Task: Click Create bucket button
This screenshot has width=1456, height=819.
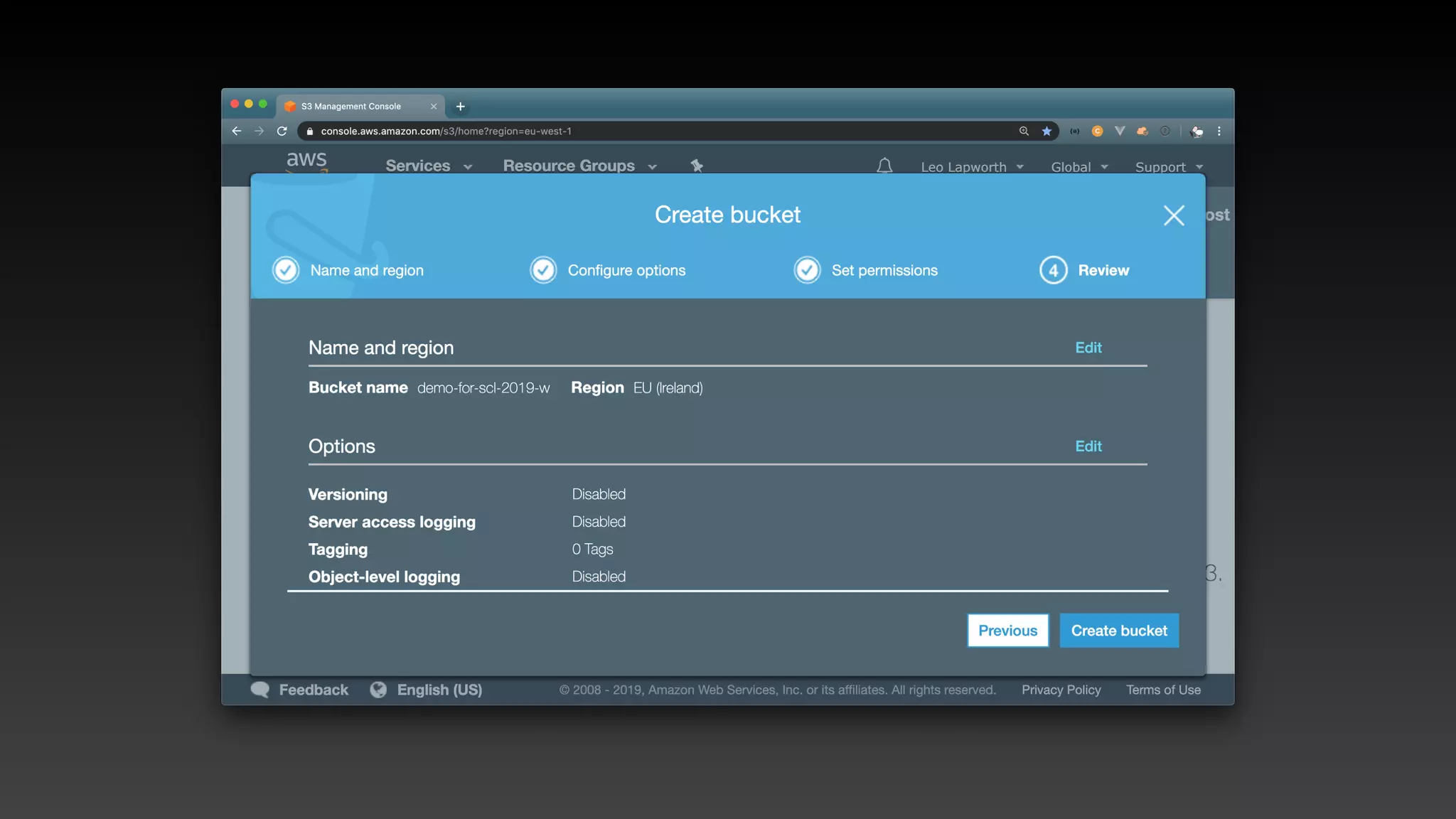Action: [x=1119, y=631]
